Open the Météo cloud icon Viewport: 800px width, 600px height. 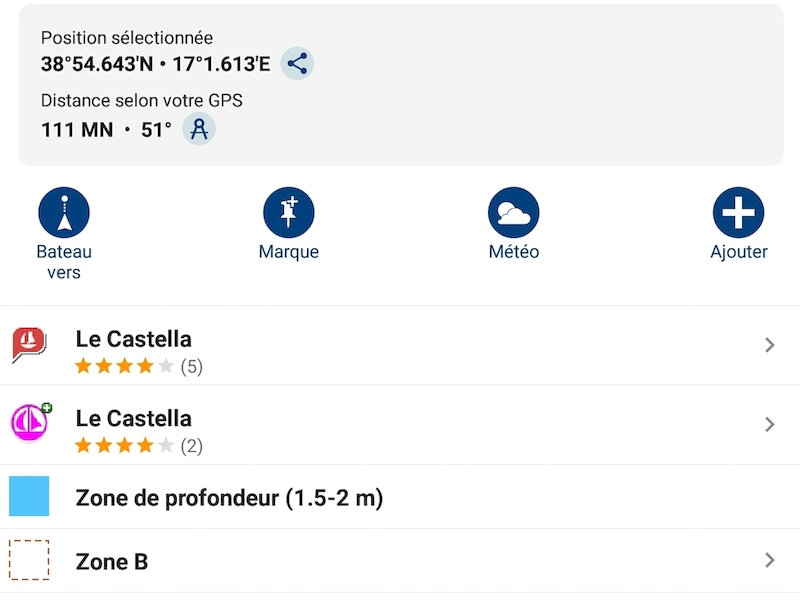pyautogui.click(x=514, y=212)
